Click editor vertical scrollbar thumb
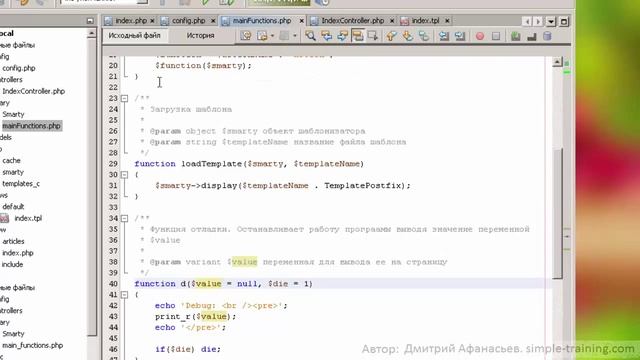This screenshot has height=360, width=640. coord(558,213)
